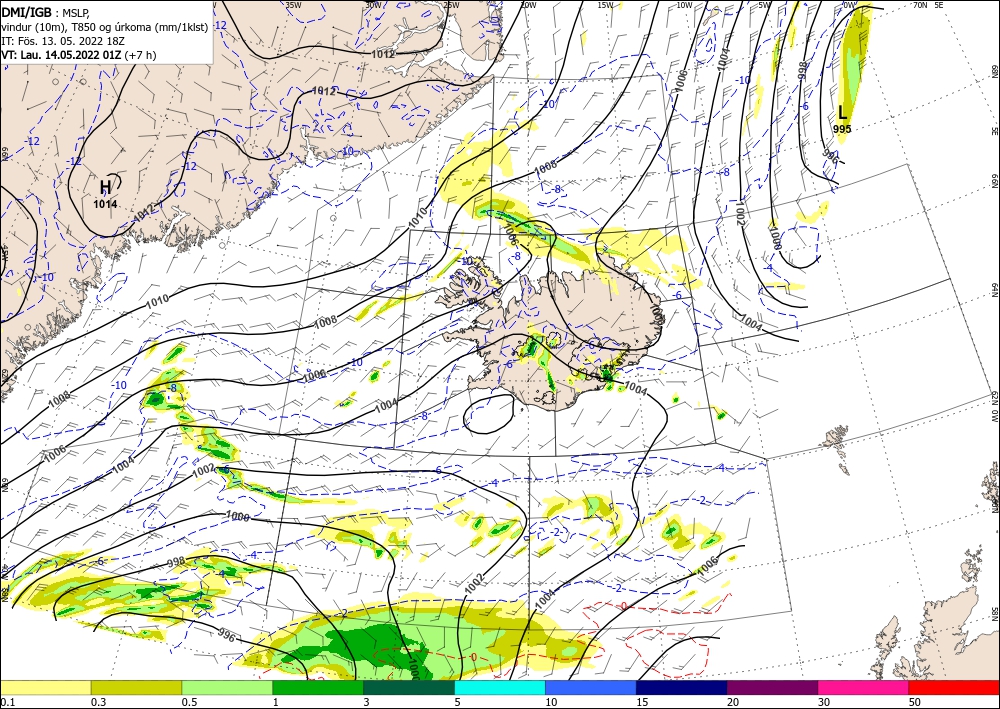Pick the cyan 5–10 mm legend swatch

(500, 687)
